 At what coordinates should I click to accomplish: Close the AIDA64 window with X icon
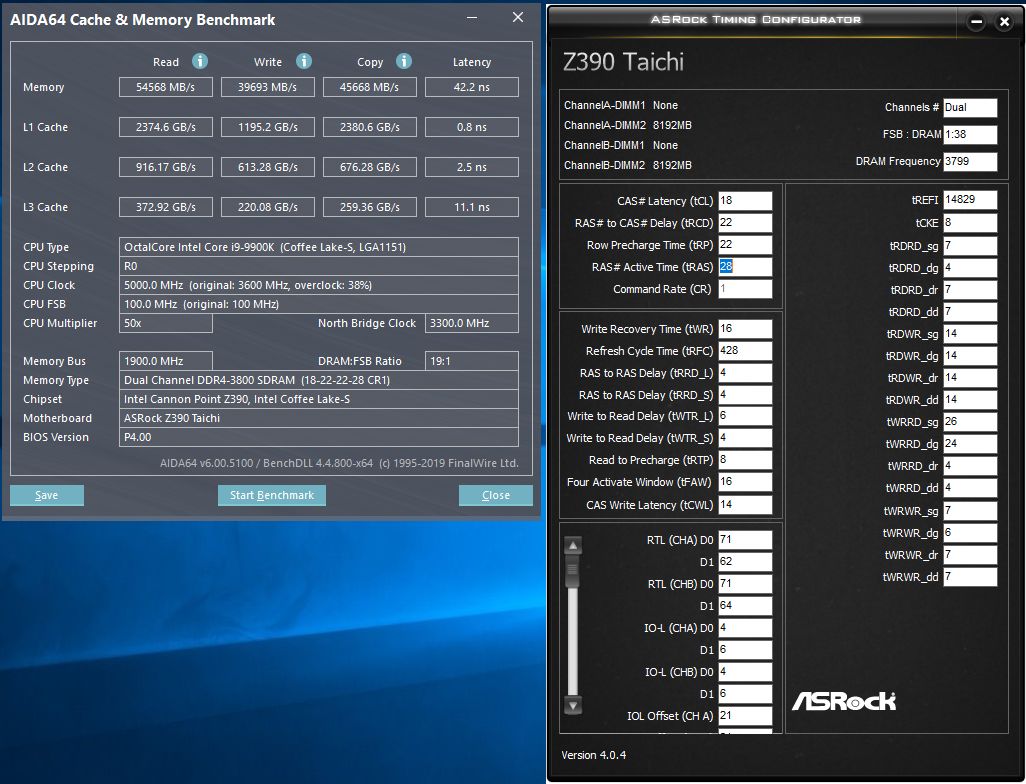[x=518, y=18]
